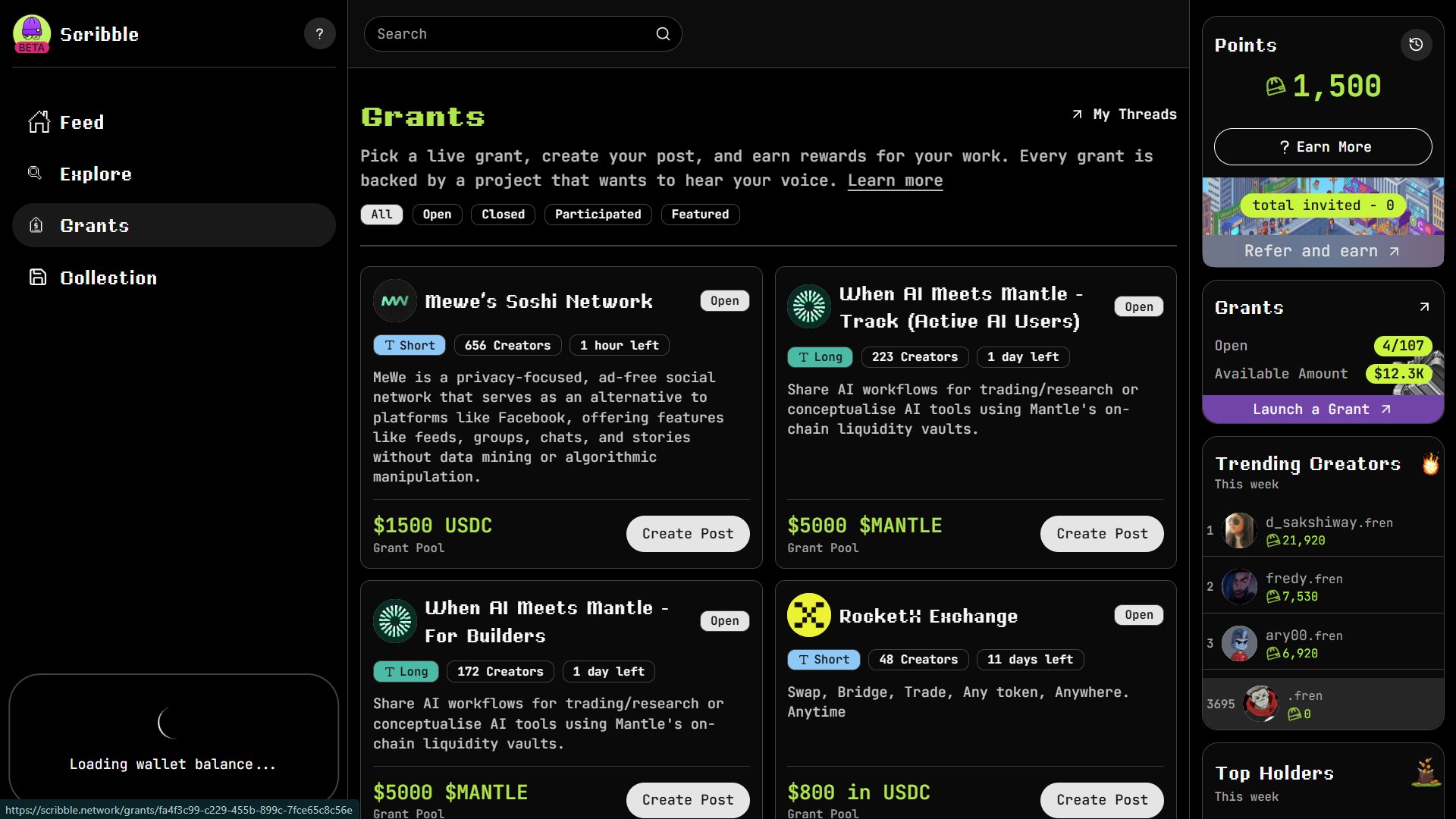This screenshot has height=819, width=1456.
Task: Open Grants panel arrow icon
Action: 1423,307
